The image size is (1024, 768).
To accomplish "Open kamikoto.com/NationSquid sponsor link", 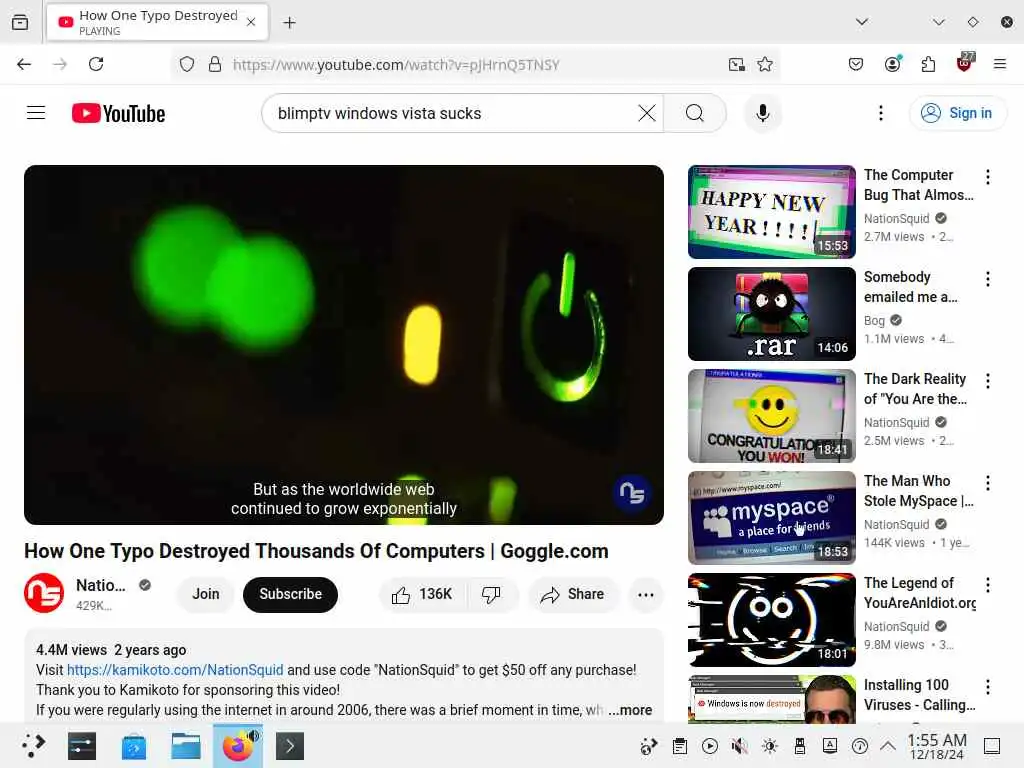I will tap(175, 669).
